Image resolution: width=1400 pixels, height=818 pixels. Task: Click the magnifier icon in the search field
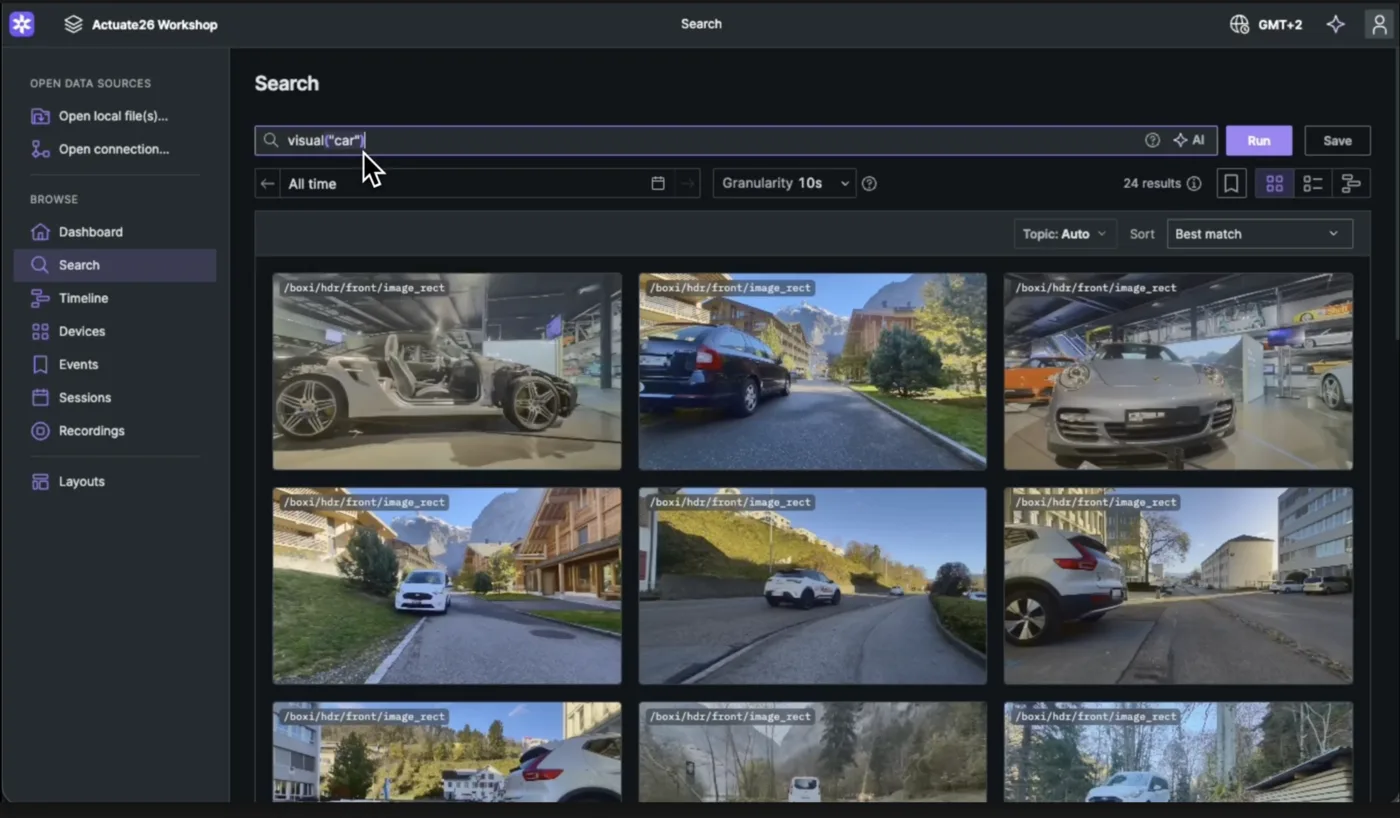(x=271, y=141)
